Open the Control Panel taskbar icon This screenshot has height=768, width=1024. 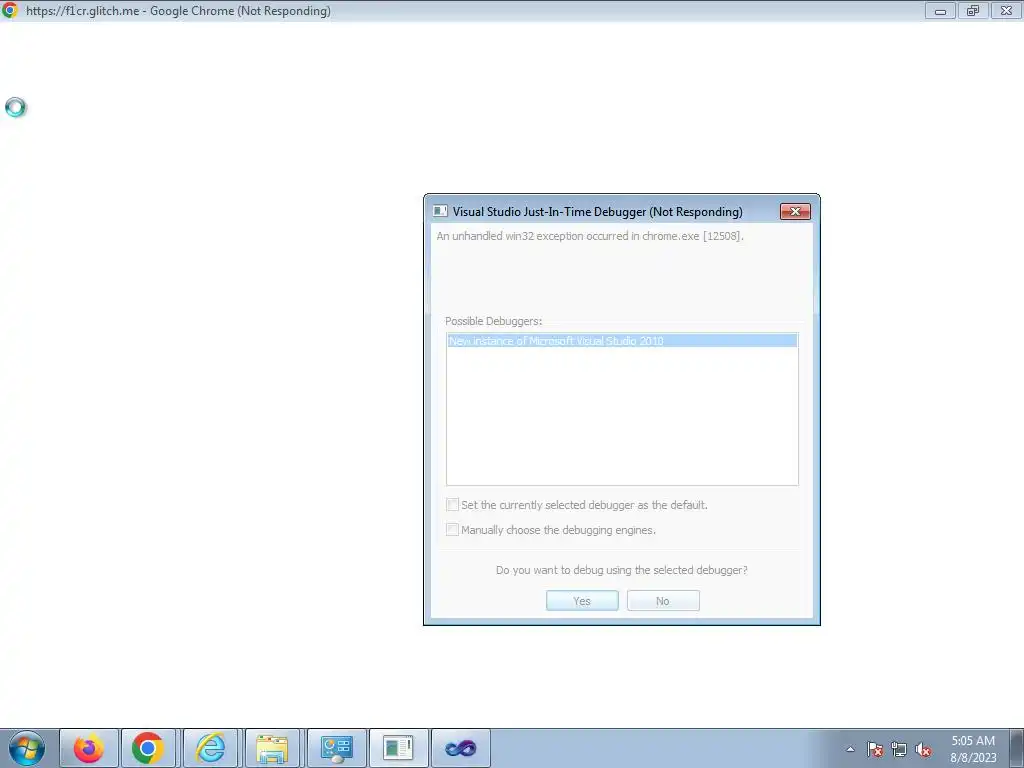click(x=336, y=748)
